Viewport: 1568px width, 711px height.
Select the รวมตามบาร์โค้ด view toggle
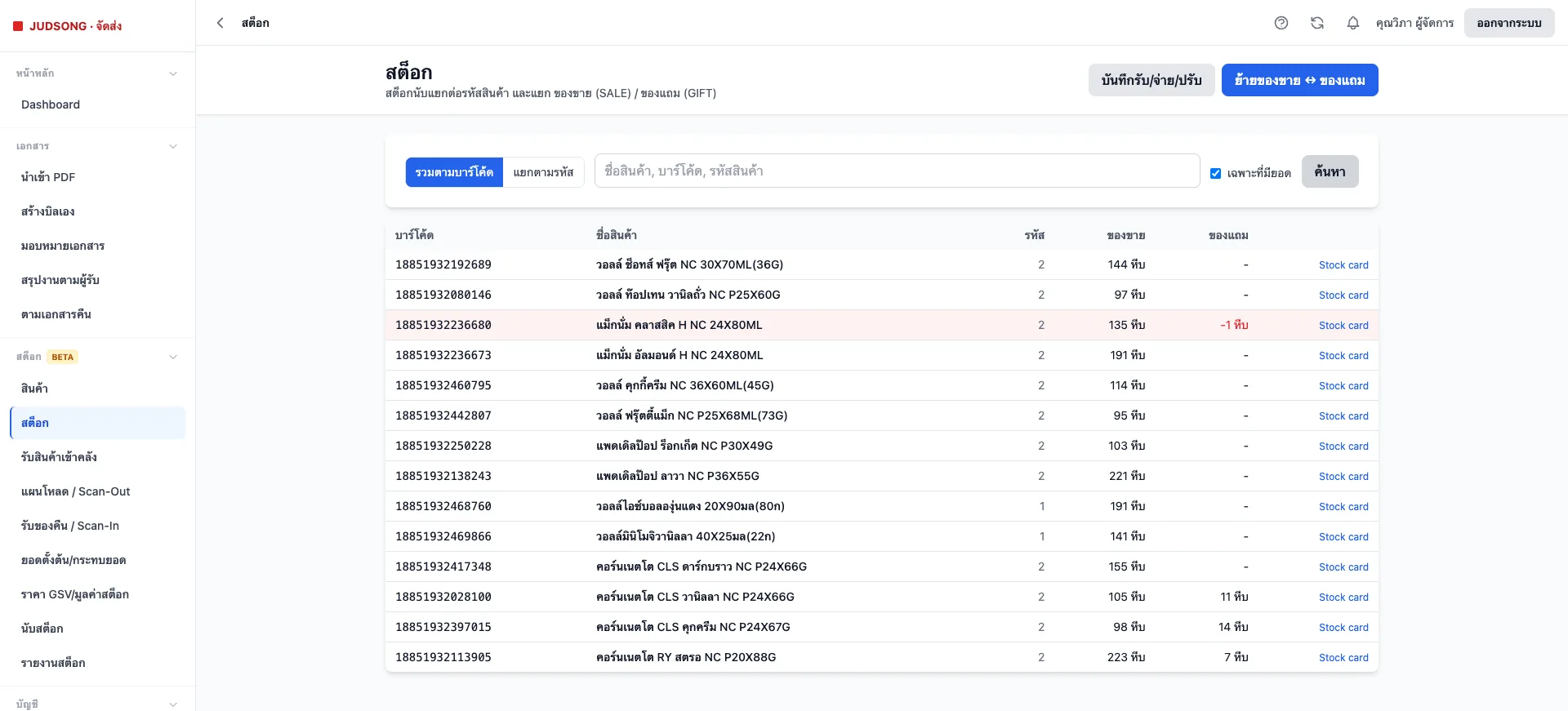pos(454,172)
